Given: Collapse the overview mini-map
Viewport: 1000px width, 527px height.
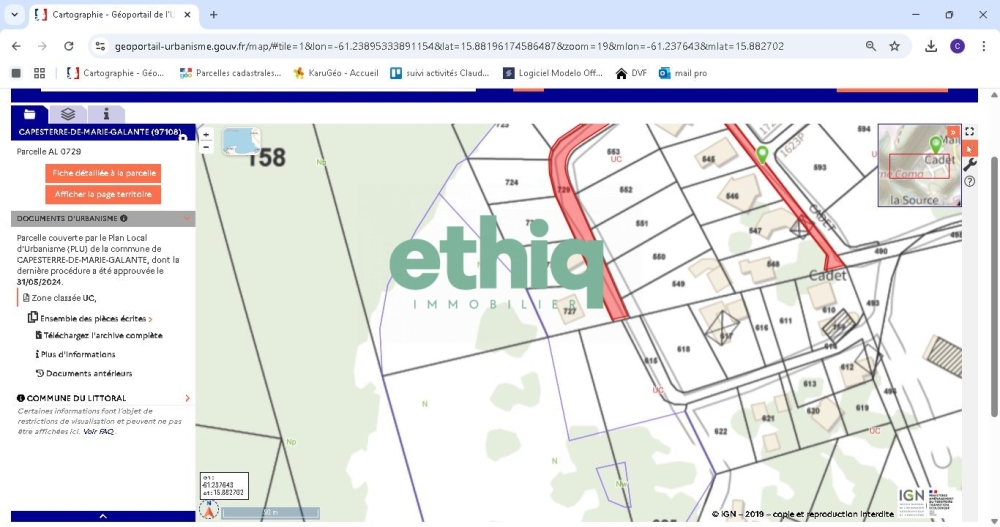Looking at the screenshot, I should [953, 131].
